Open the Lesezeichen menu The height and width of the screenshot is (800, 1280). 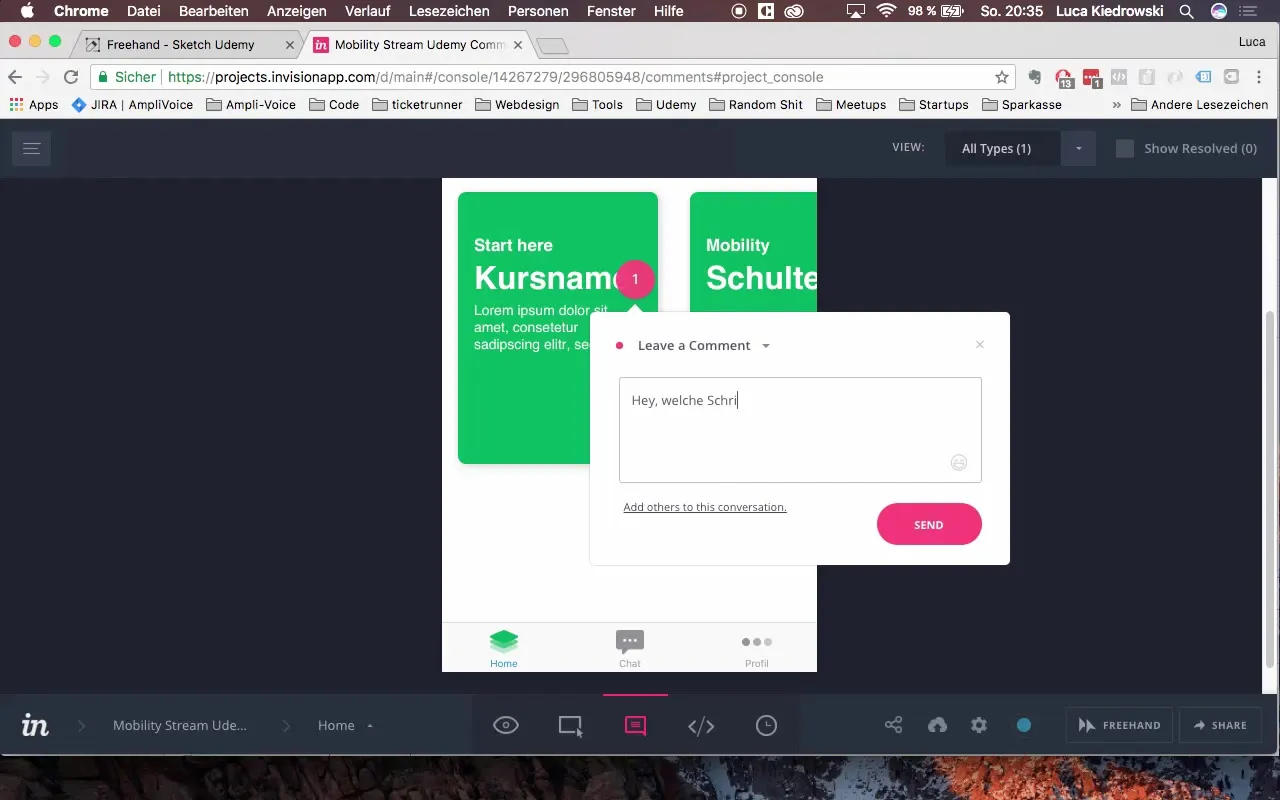pos(449,11)
